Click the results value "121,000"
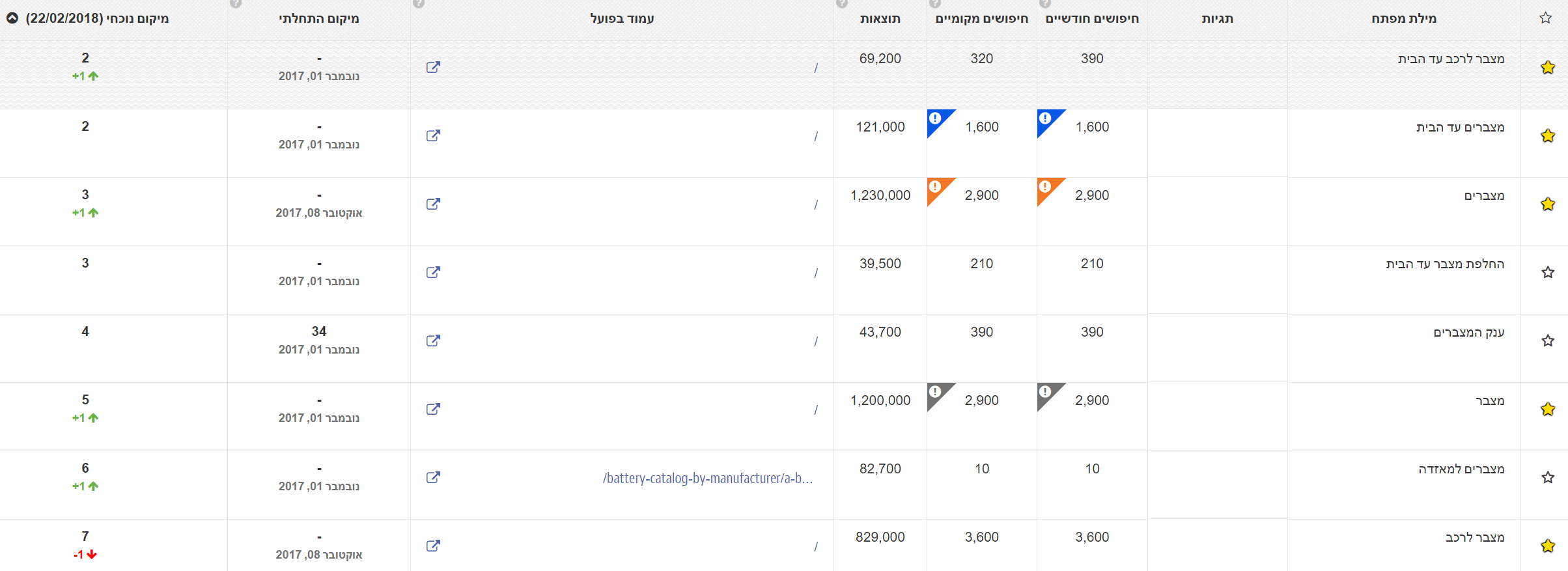The image size is (1568, 571). pyautogui.click(x=880, y=127)
